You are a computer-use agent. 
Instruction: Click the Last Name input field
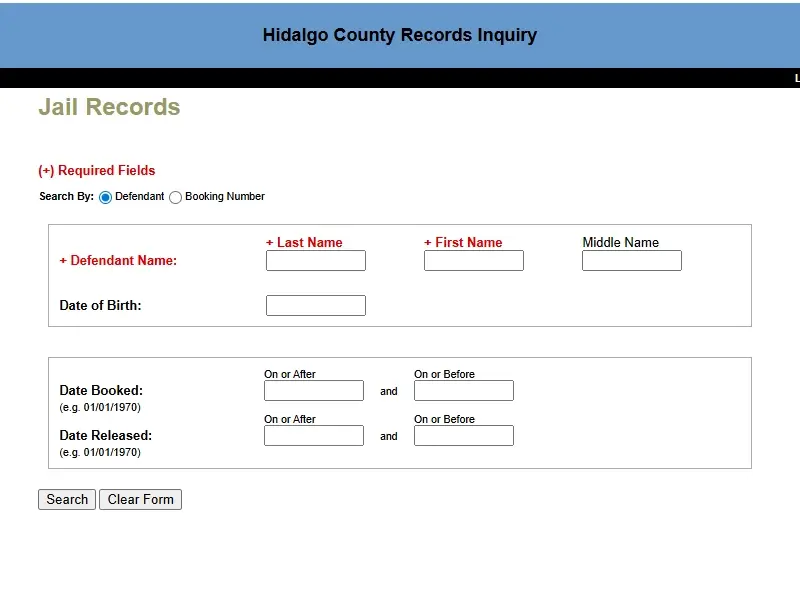pyautogui.click(x=315, y=260)
